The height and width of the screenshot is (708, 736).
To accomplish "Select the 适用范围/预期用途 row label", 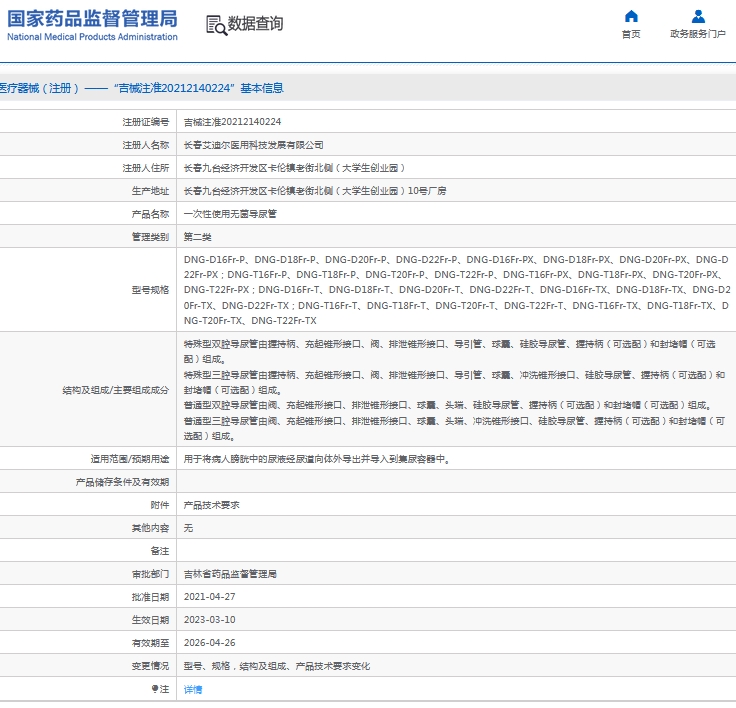I will [x=130, y=459].
